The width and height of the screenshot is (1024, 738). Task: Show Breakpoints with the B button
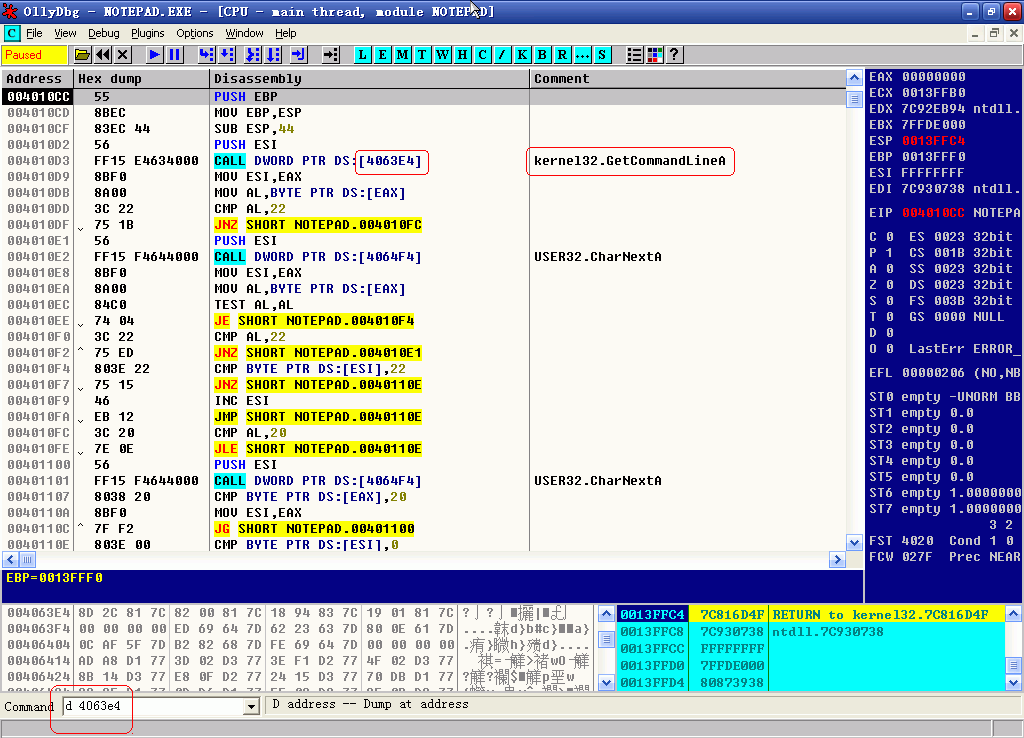[x=542, y=55]
